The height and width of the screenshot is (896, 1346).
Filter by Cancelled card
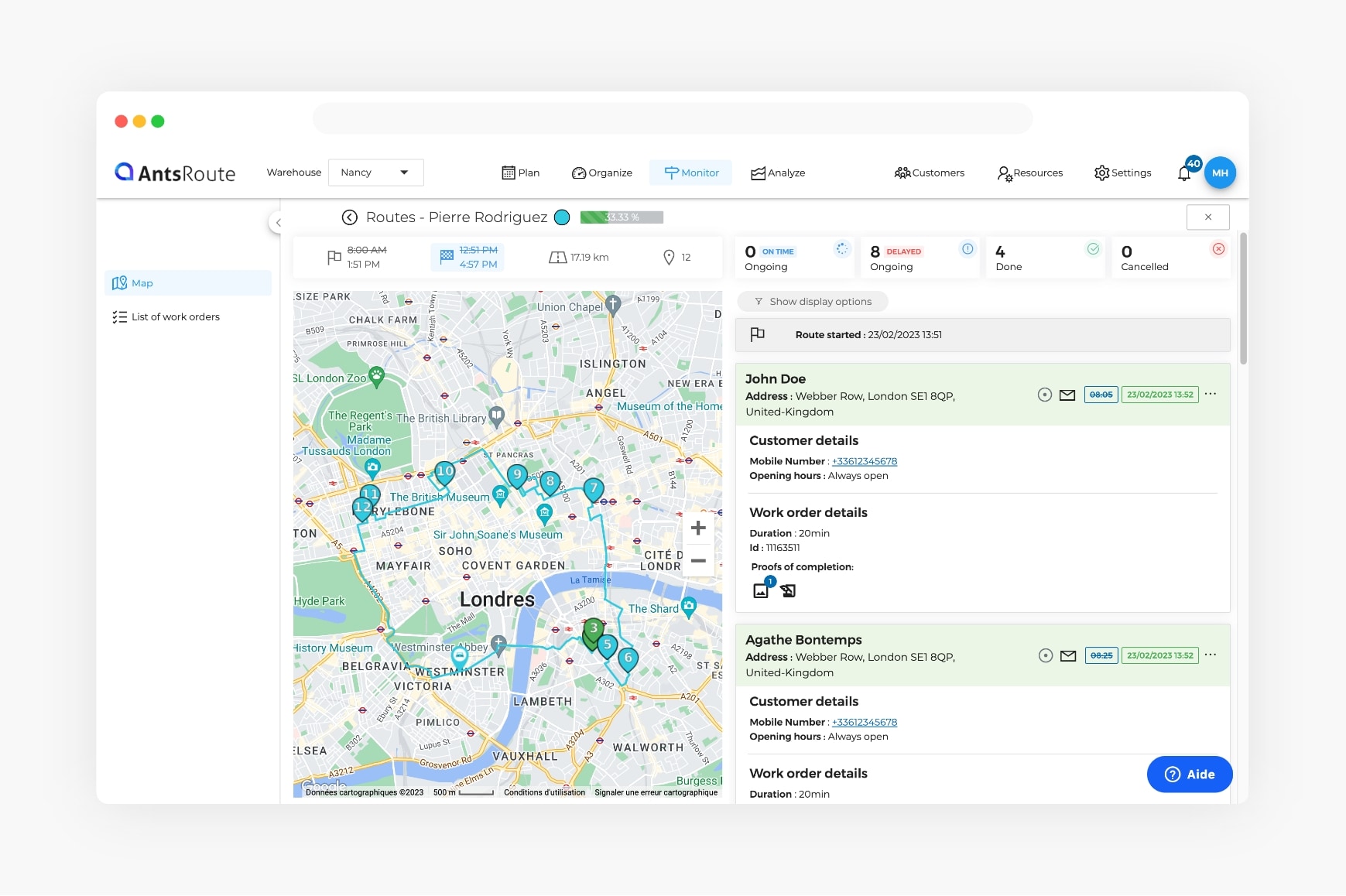(1170, 258)
